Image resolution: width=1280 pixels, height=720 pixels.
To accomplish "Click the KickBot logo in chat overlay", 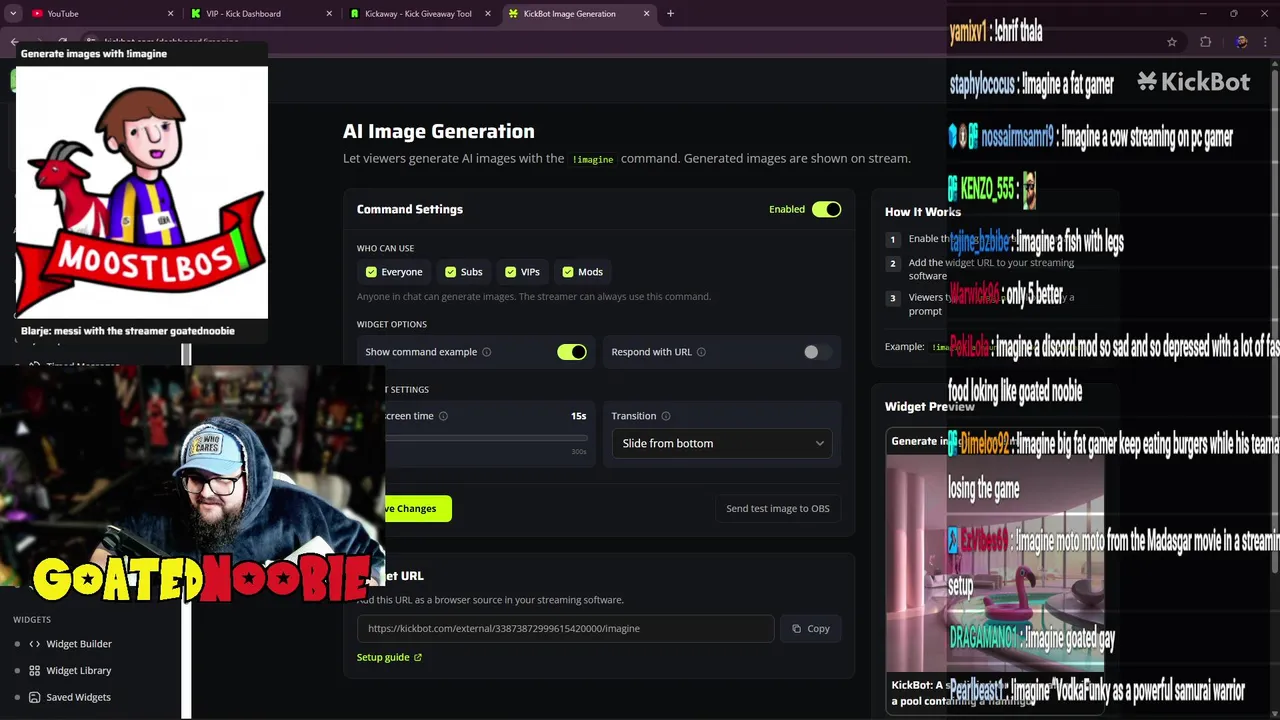I will [x=1194, y=82].
